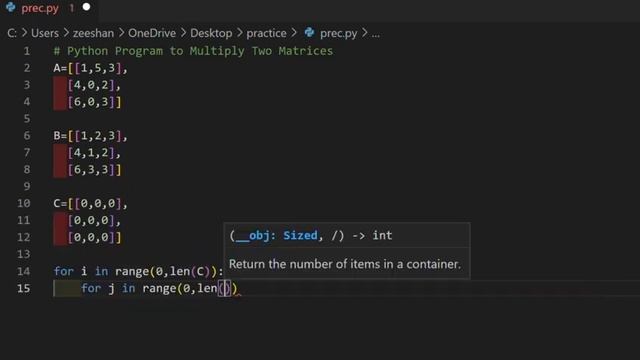Open the Users breadcrumb folder
The image size is (640, 360).
[45, 33]
